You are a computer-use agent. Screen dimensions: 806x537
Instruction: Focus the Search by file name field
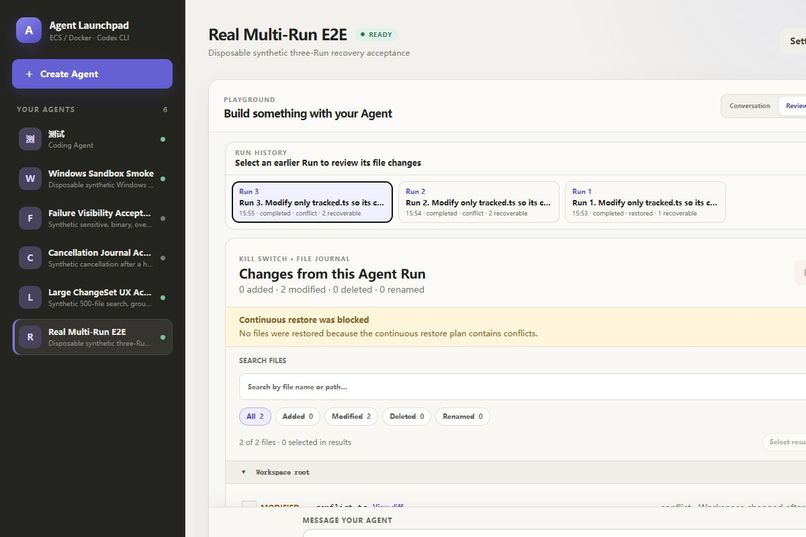pyautogui.click(x=522, y=387)
